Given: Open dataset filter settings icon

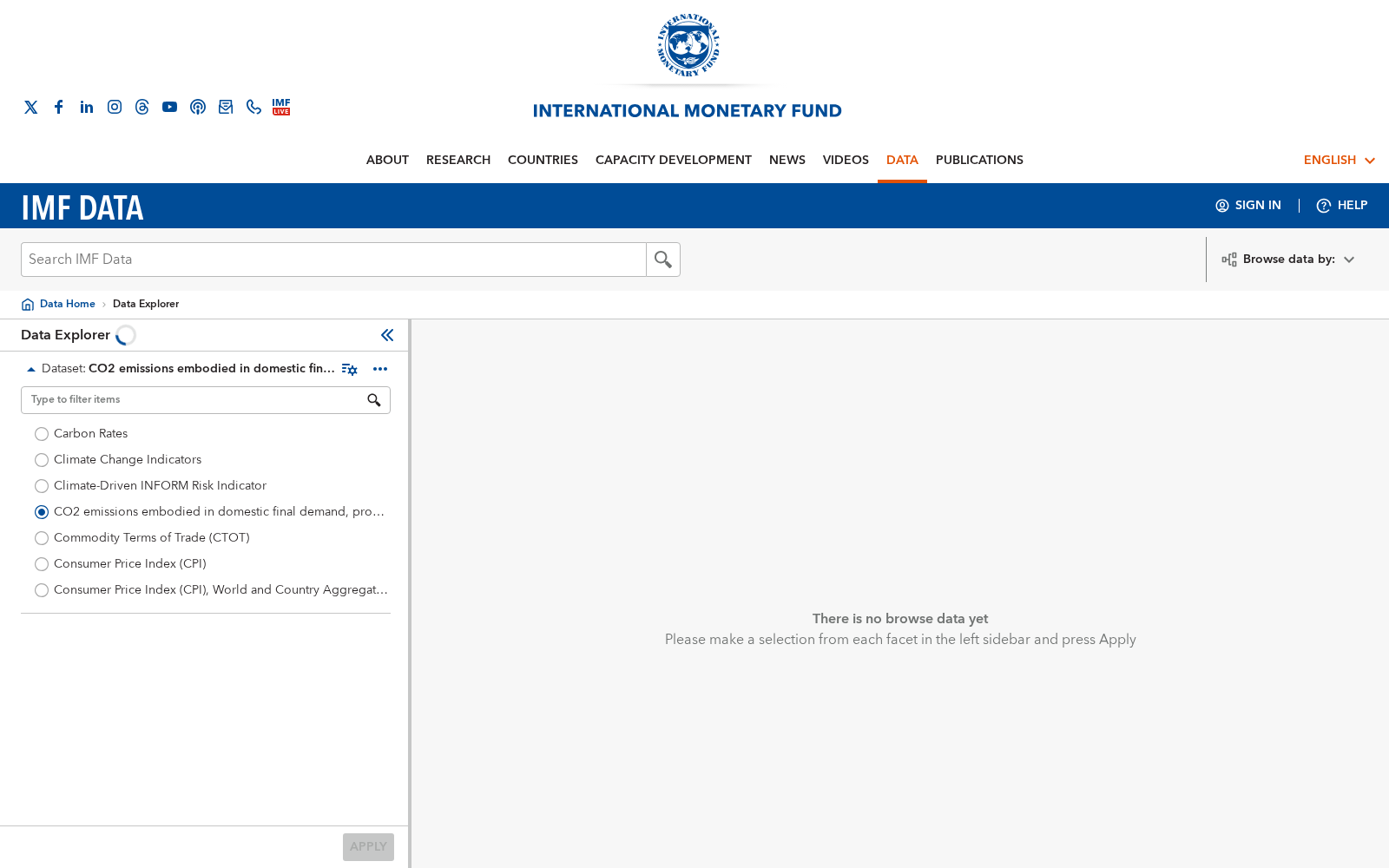Looking at the screenshot, I should [349, 369].
